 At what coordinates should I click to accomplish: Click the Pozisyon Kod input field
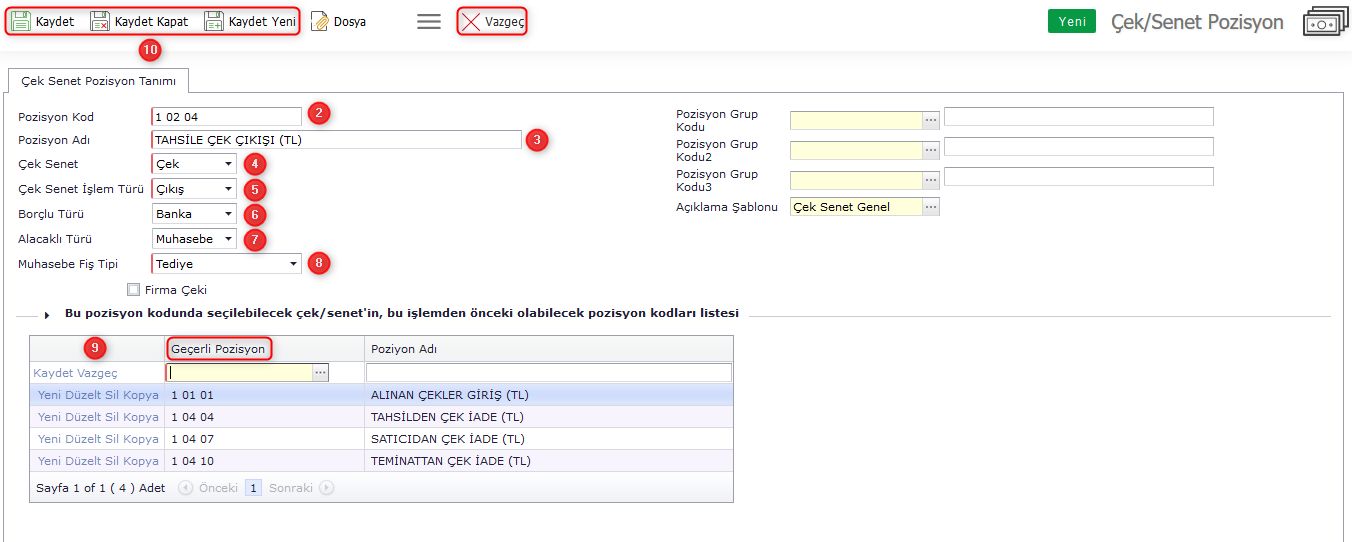point(227,117)
